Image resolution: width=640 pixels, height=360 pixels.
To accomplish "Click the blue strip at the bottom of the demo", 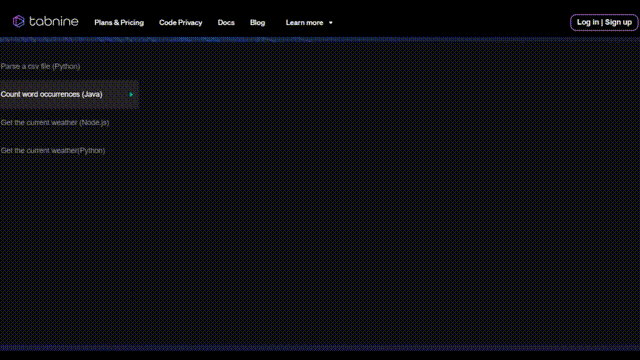I will point(320,348).
